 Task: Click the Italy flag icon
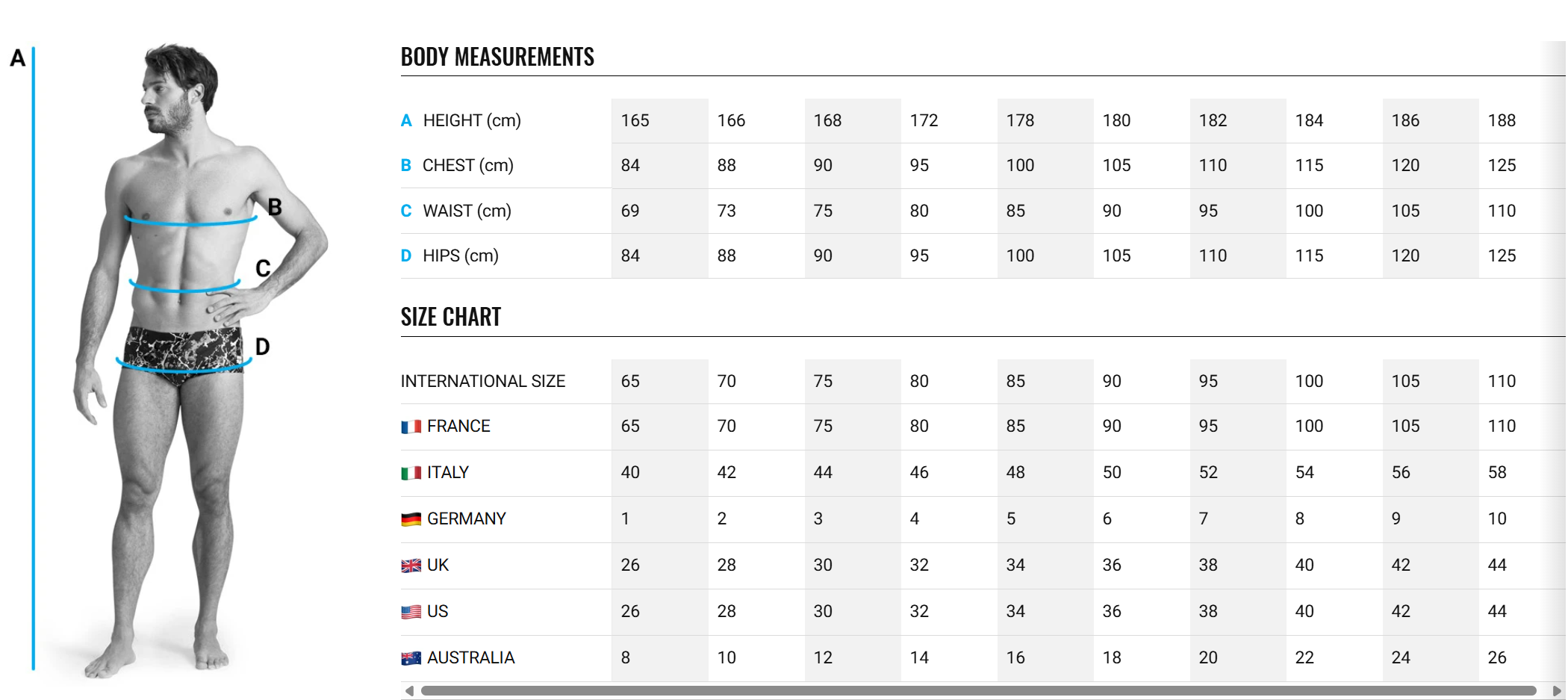tap(411, 473)
